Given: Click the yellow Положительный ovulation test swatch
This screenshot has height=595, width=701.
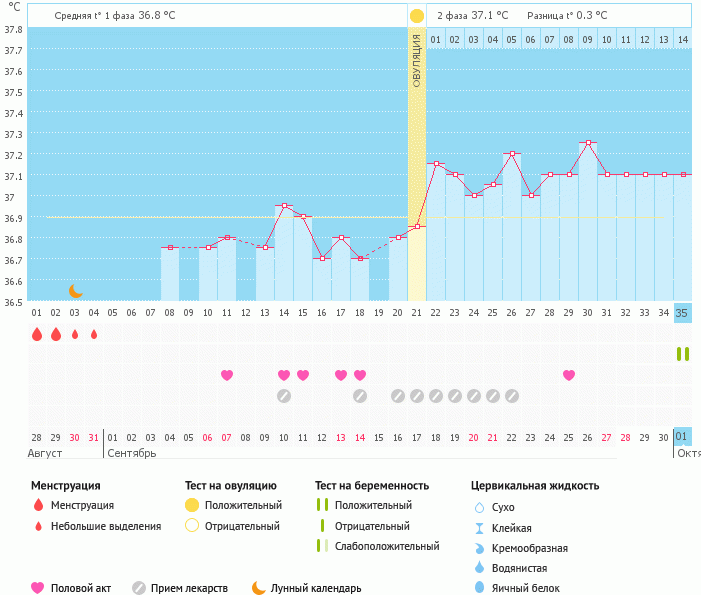Looking at the screenshot, I should [x=192, y=505].
